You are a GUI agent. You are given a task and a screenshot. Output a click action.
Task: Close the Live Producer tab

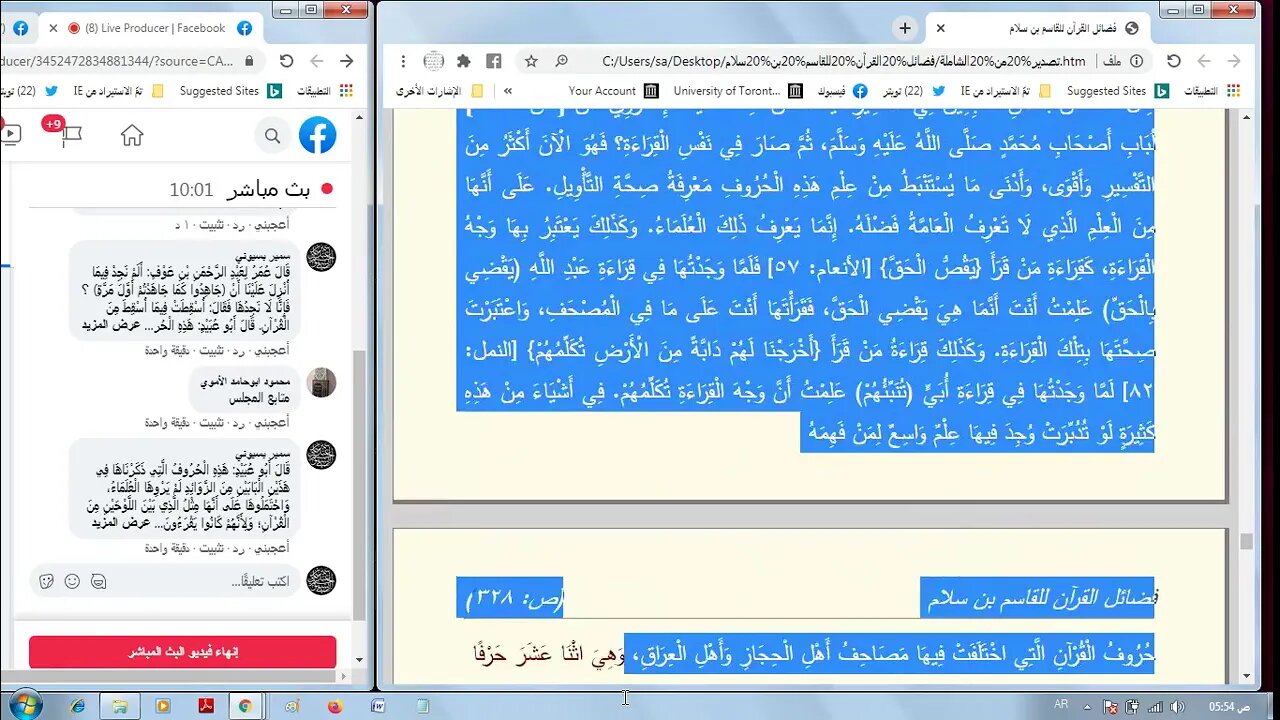(53, 28)
